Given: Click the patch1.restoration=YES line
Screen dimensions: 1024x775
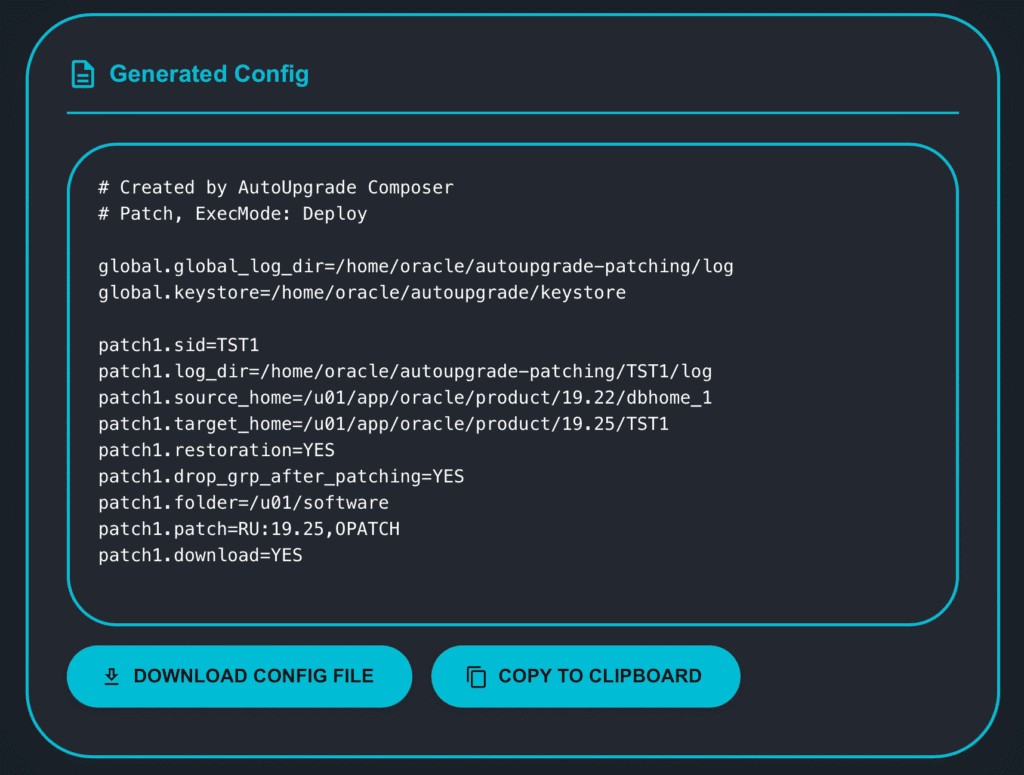Looking at the screenshot, I should pos(217,450).
